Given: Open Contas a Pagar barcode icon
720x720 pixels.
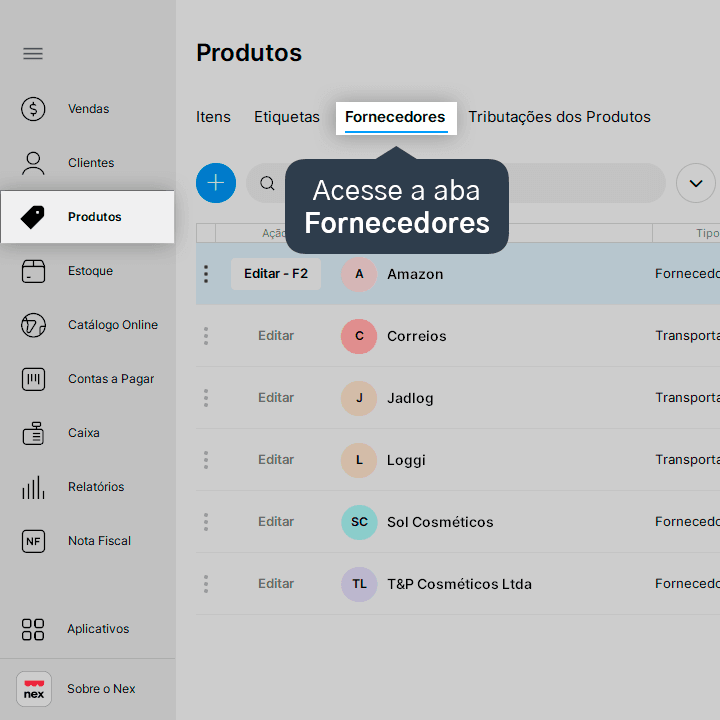Looking at the screenshot, I should click(x=33, y=379).
